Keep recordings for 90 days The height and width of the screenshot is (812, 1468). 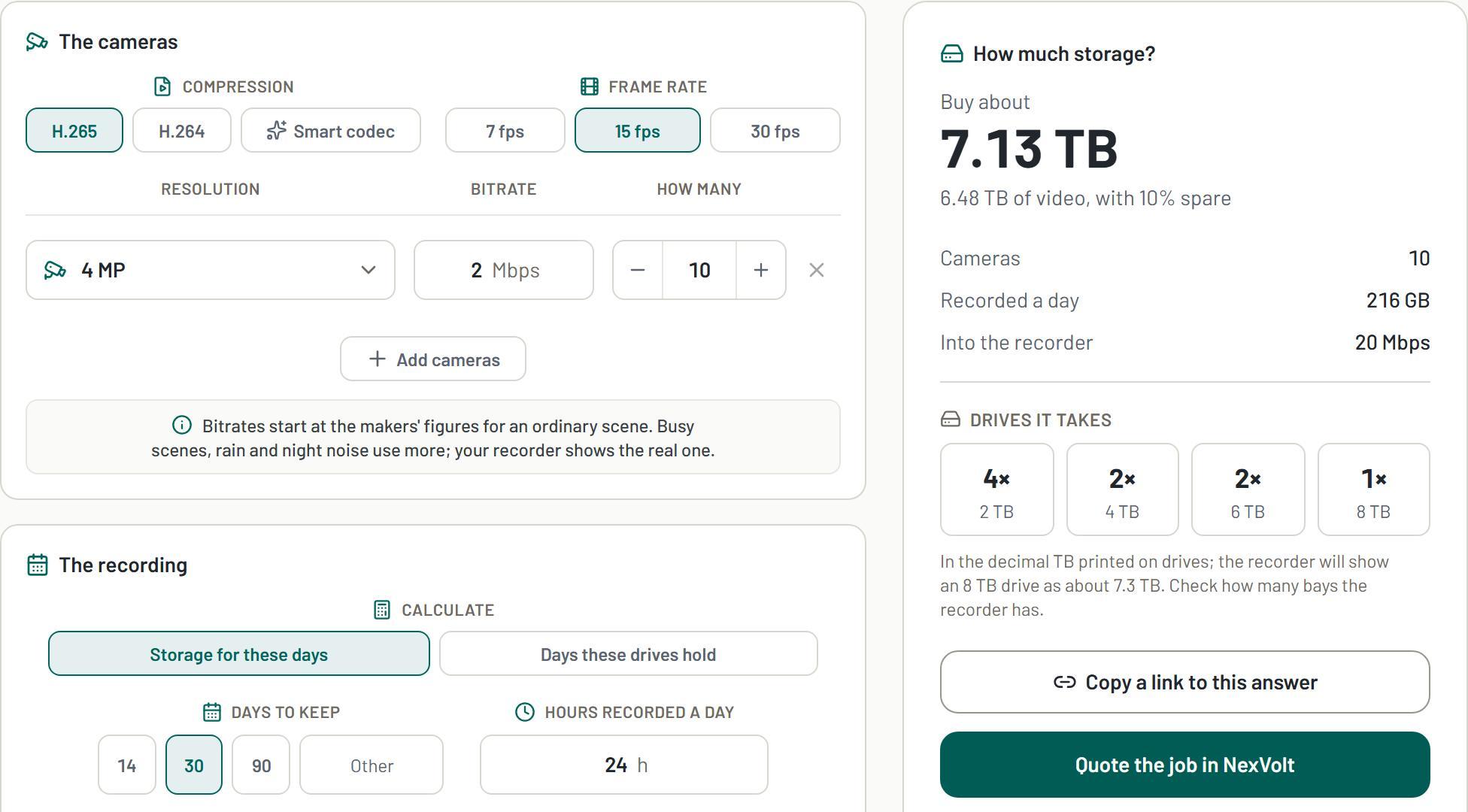(261, 765)
